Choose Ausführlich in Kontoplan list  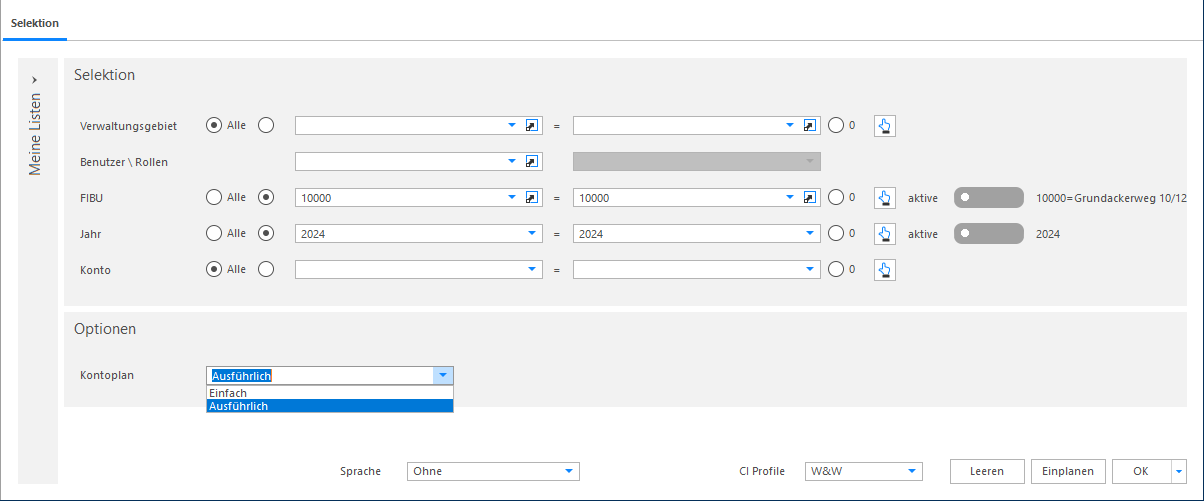[330, 406]
